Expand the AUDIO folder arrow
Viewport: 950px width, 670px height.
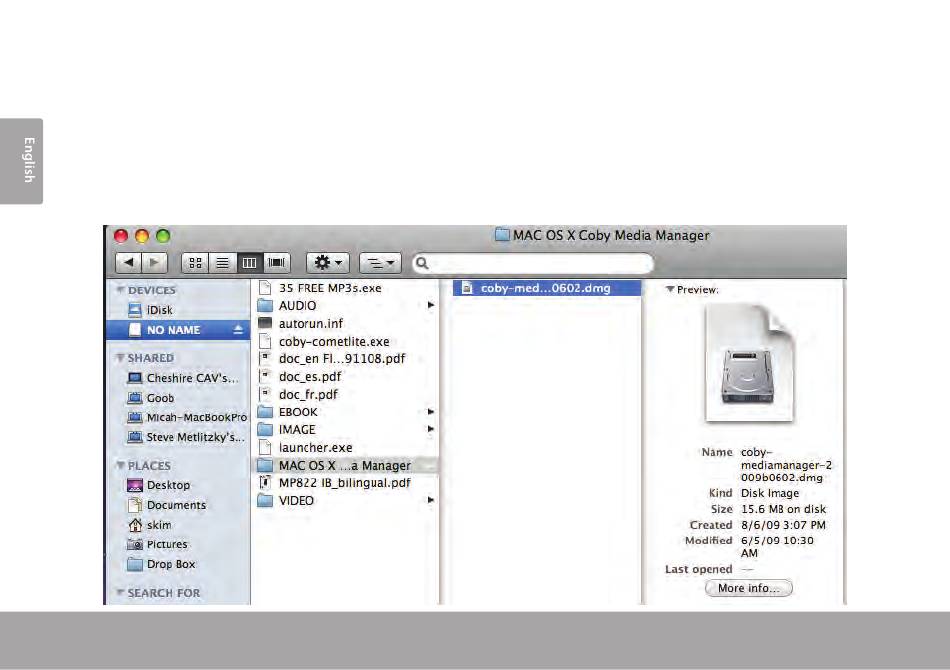coord(431,305)
